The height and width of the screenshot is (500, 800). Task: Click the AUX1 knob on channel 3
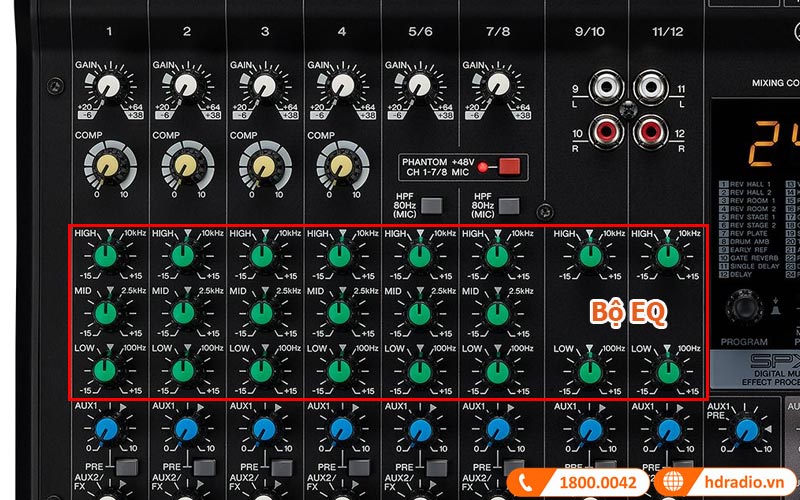(x=264, y=430)
